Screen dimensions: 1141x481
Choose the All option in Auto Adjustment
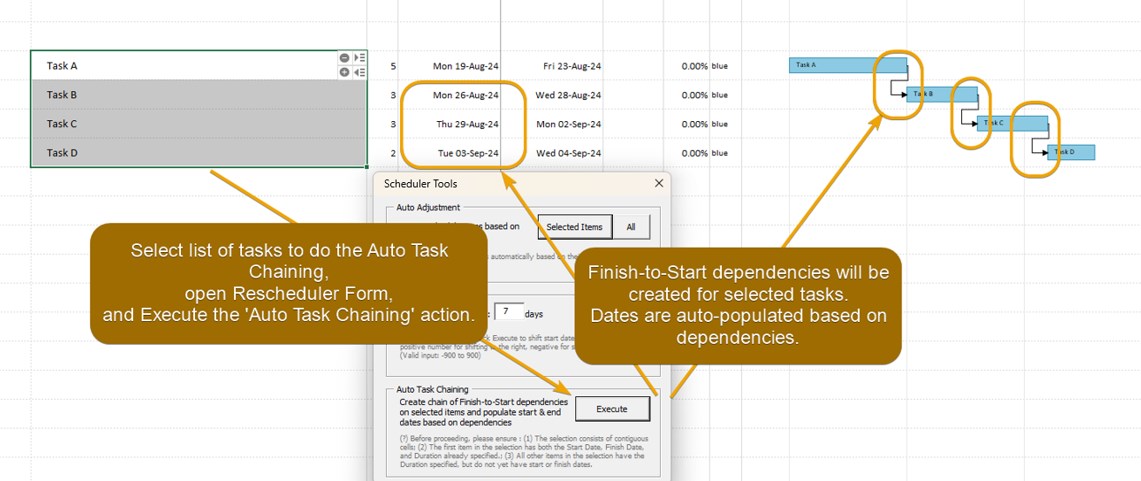(630, 227)
